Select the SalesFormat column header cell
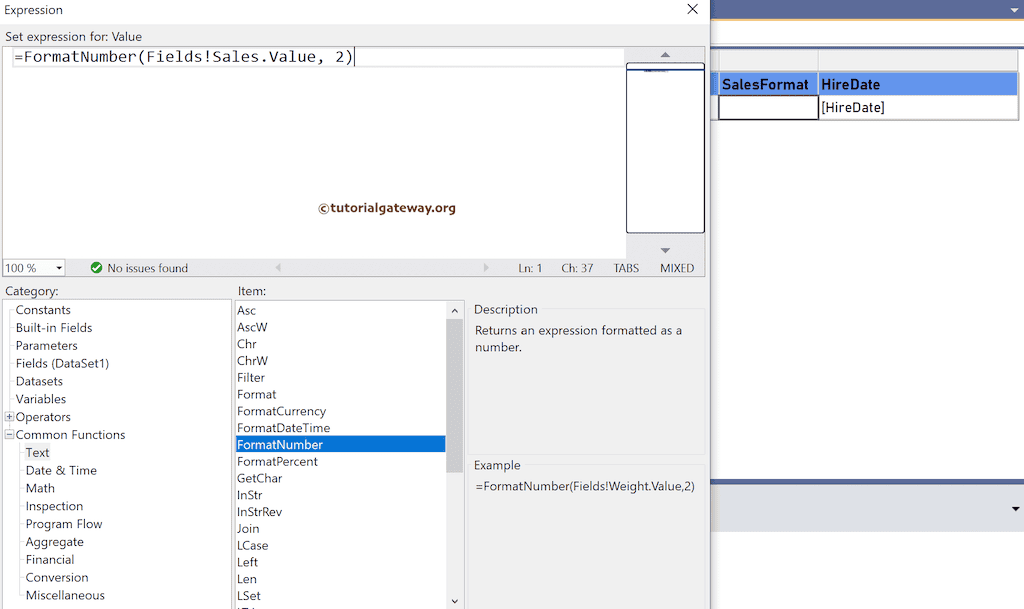 coord(766,84)
